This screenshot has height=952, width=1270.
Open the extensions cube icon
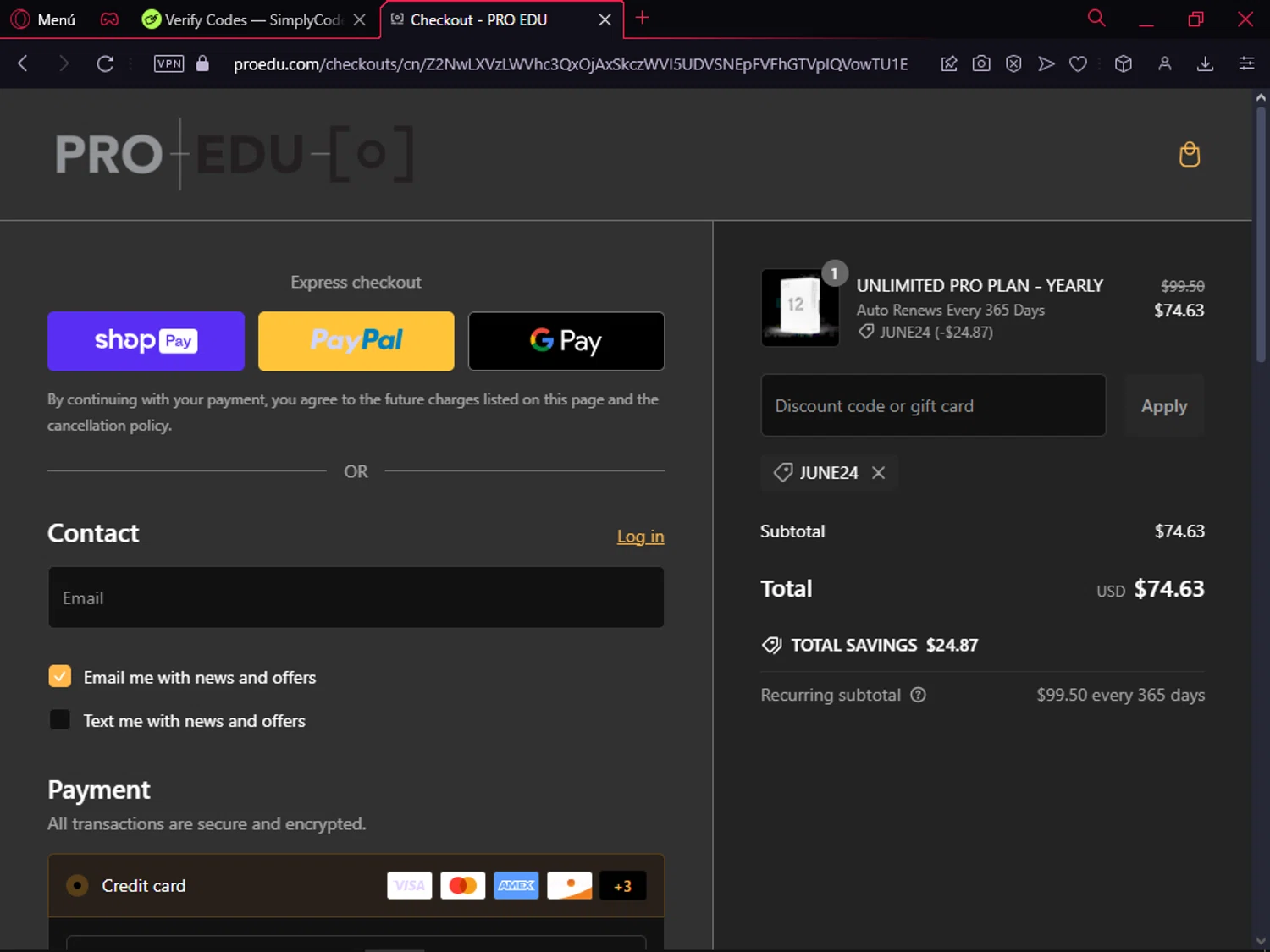(x=1124, y=63)
